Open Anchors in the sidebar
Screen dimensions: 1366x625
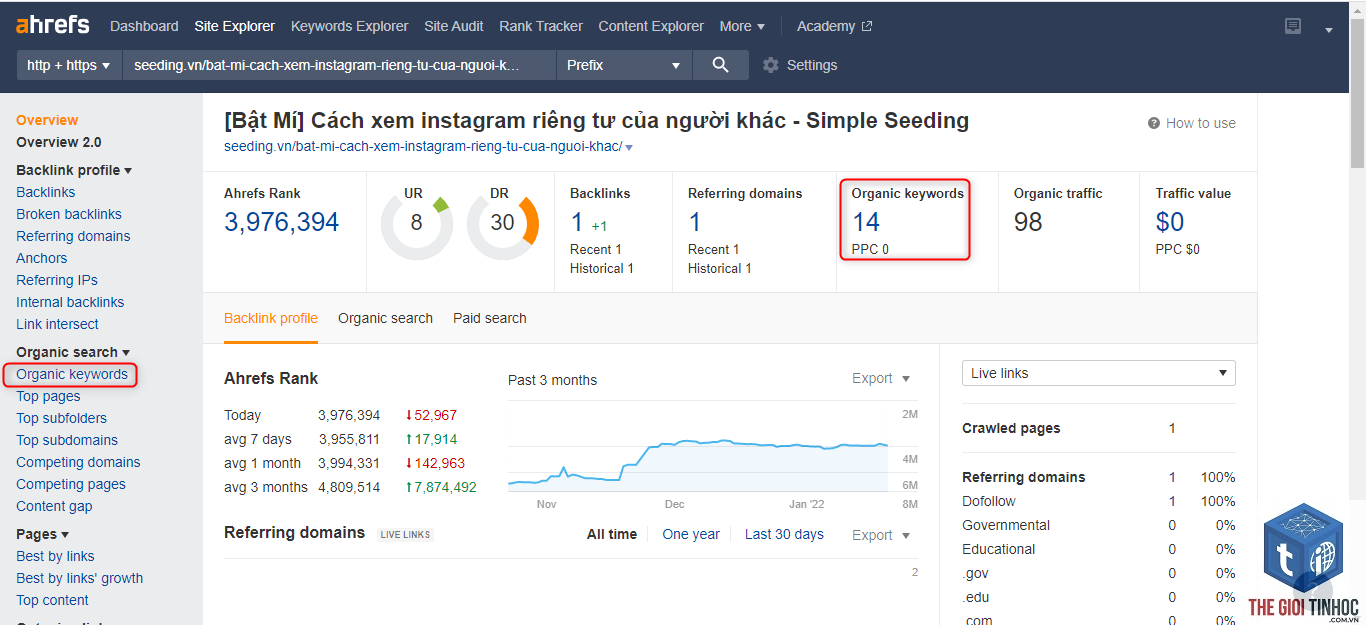point(42,258)
